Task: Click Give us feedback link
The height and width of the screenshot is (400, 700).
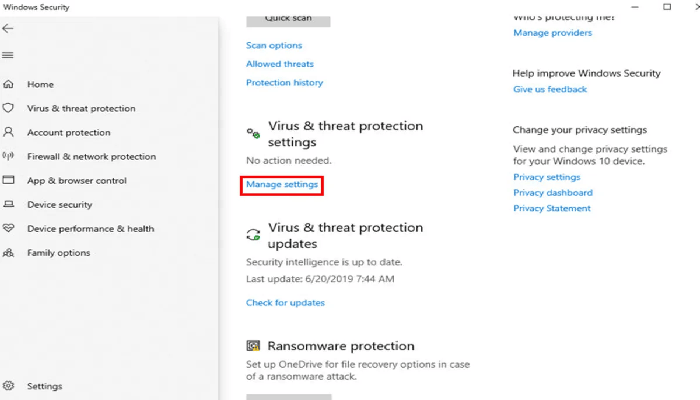Action: click(550, 89)
